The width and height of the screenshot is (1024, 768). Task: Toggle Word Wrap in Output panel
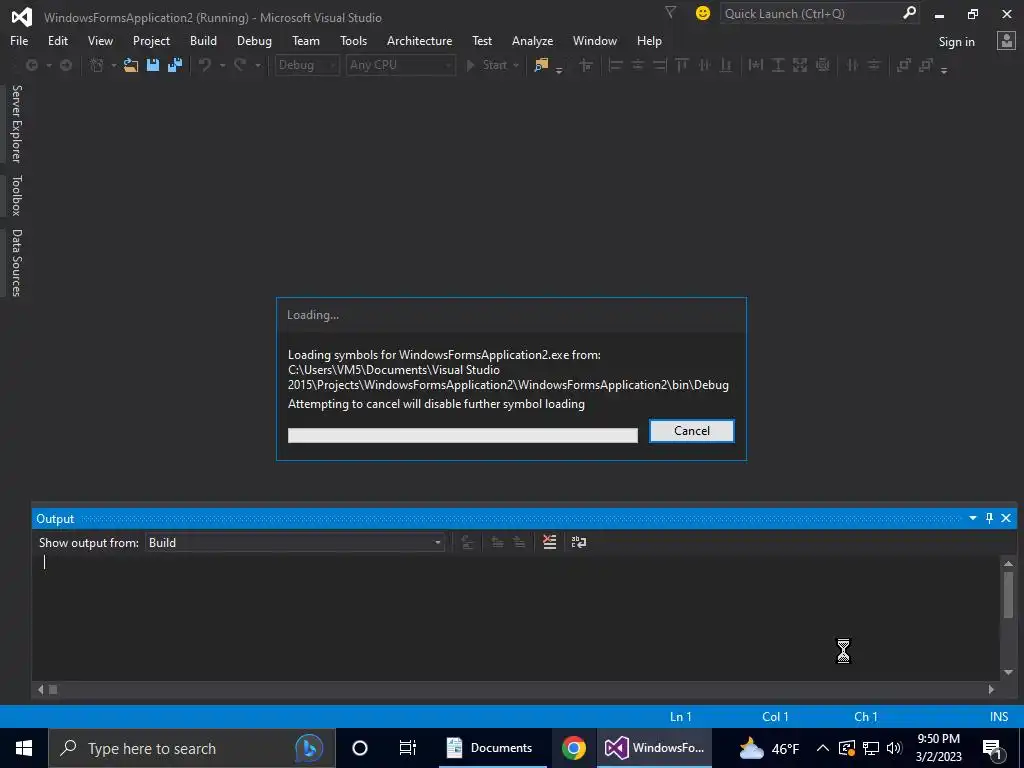pyautogui.click(x=579, y=542)
